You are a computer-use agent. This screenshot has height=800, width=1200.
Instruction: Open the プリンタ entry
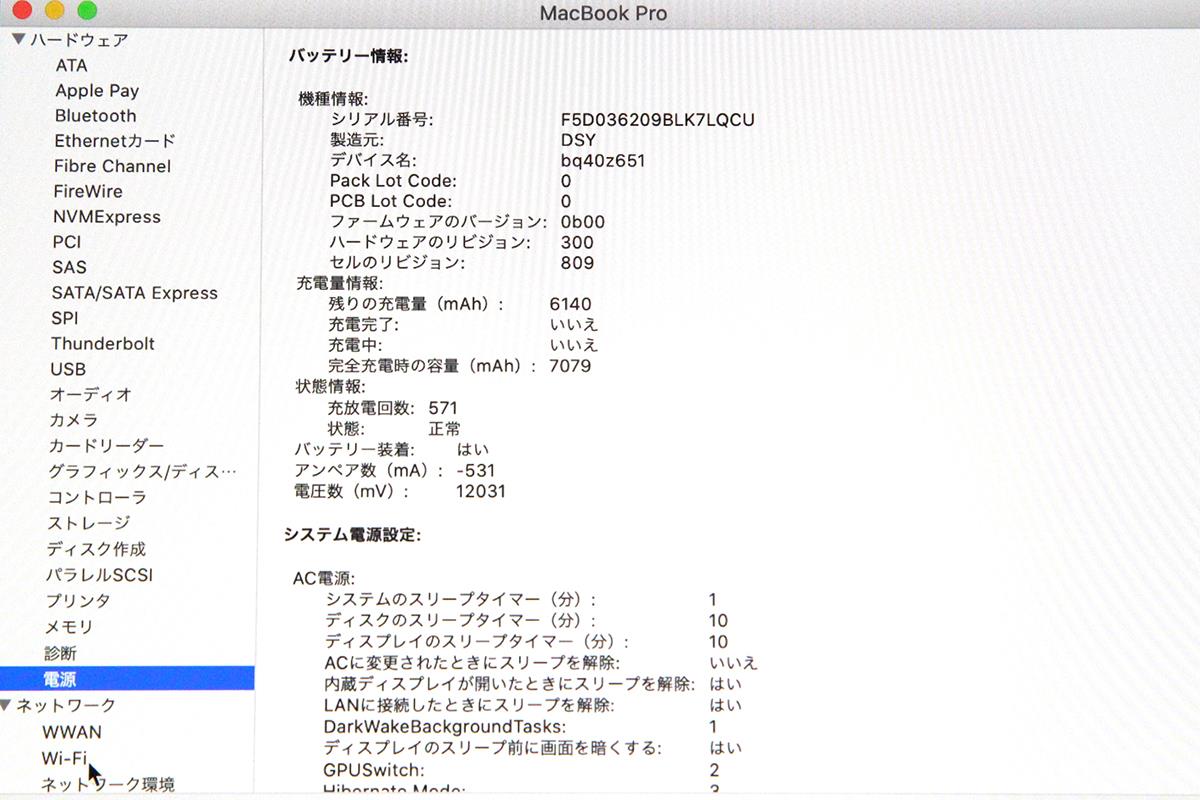point(78,601)
